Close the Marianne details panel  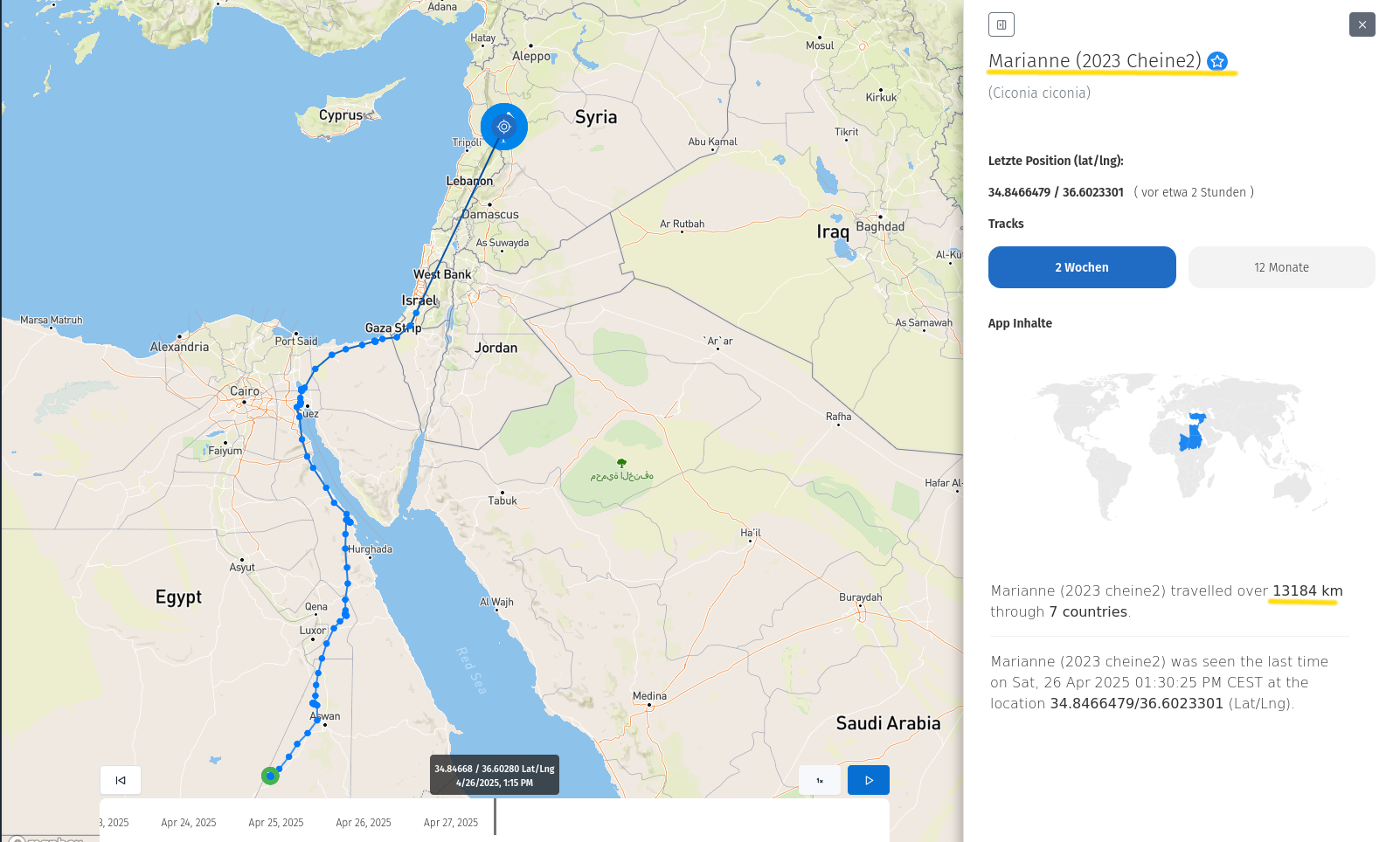pyautogui.click(x=1362, y=24)
